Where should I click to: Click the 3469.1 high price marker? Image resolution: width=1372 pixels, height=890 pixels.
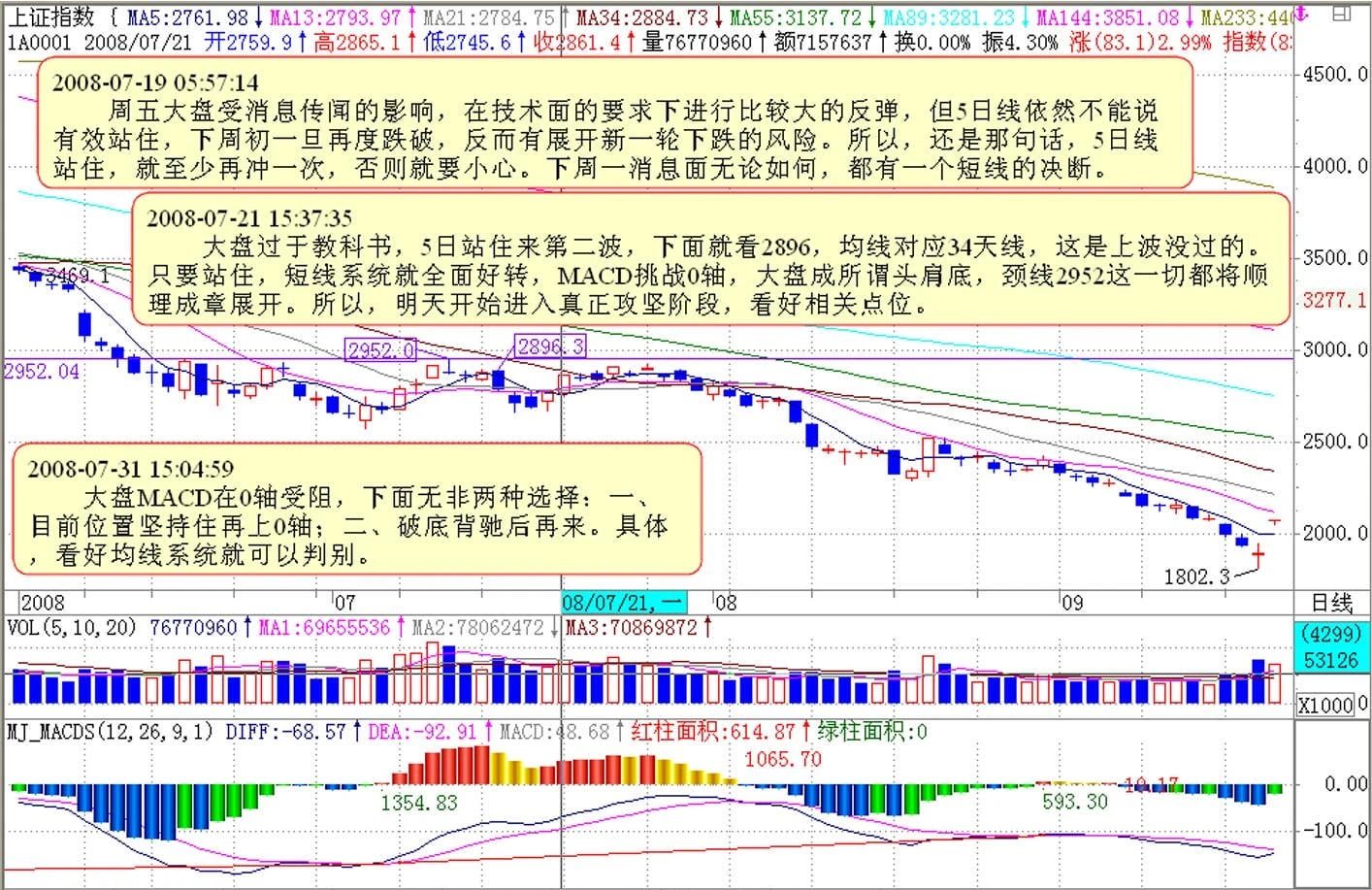tap(78, 276)
